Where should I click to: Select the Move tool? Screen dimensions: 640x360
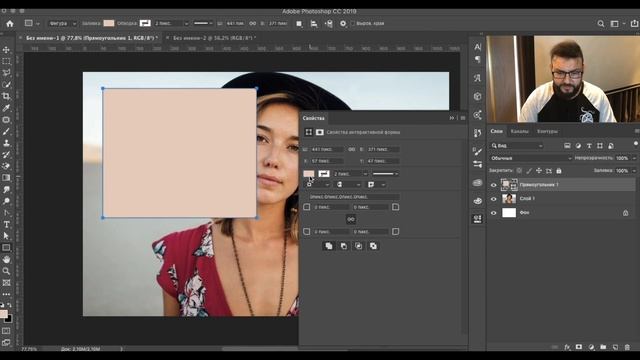click(6, 50)
